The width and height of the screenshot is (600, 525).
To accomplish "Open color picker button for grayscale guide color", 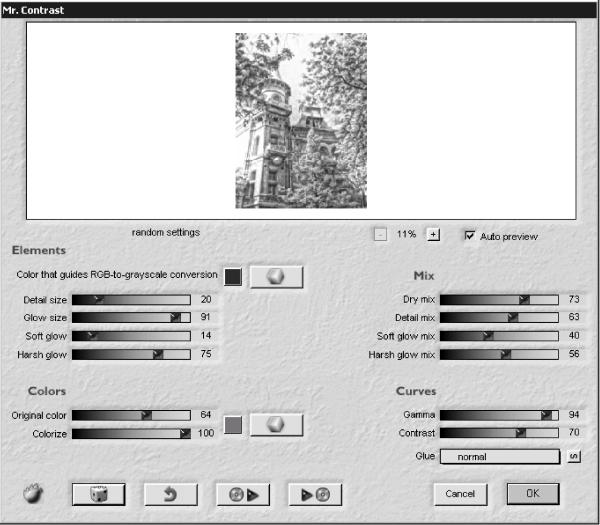I will (x=276, y=277).
